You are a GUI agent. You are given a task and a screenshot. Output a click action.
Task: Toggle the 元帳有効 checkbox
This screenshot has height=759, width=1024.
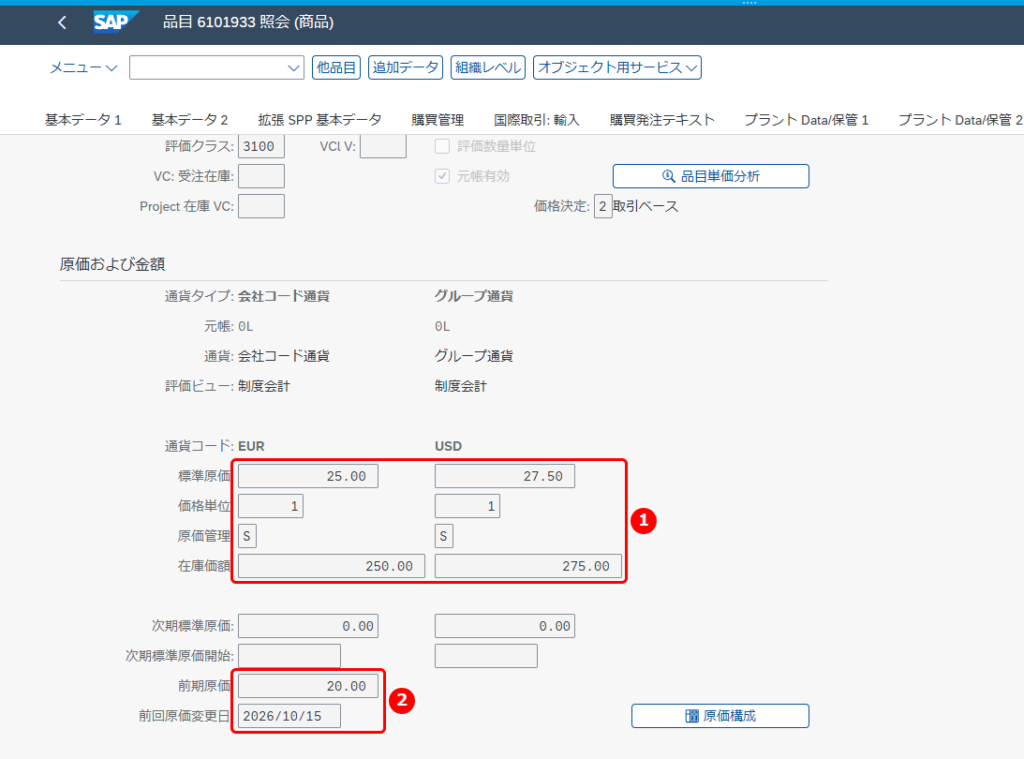442,176
